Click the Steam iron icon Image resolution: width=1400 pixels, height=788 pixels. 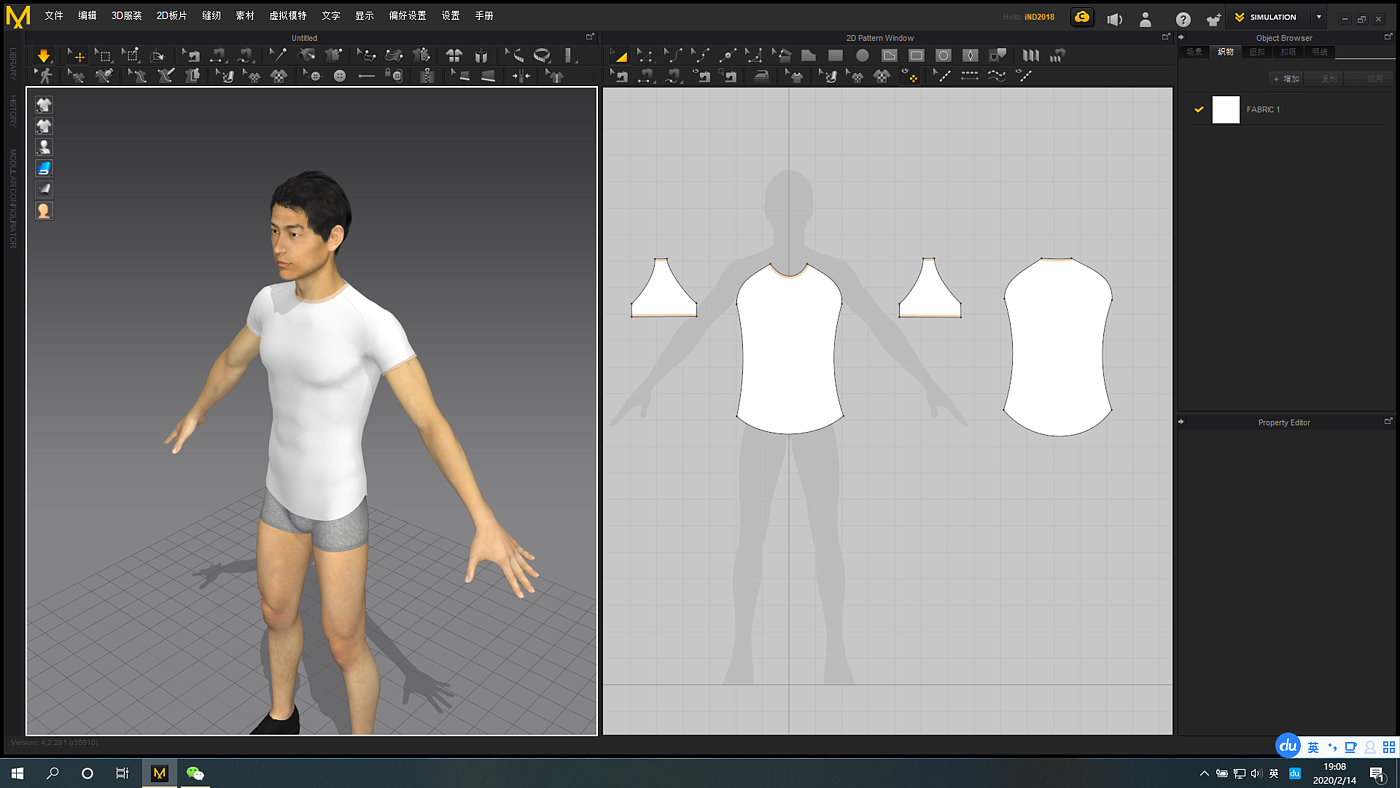coord(762,76)
